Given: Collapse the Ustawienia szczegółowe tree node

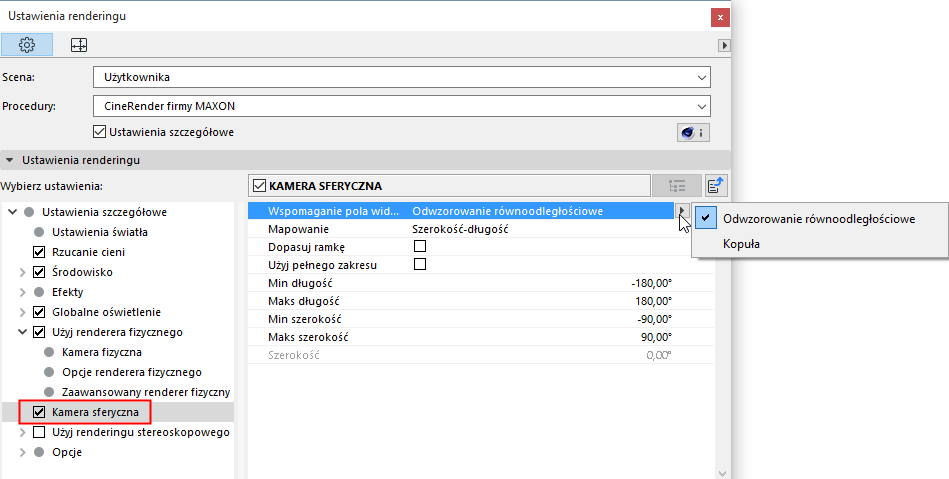Looking at the screenshot, I should 12,212.
